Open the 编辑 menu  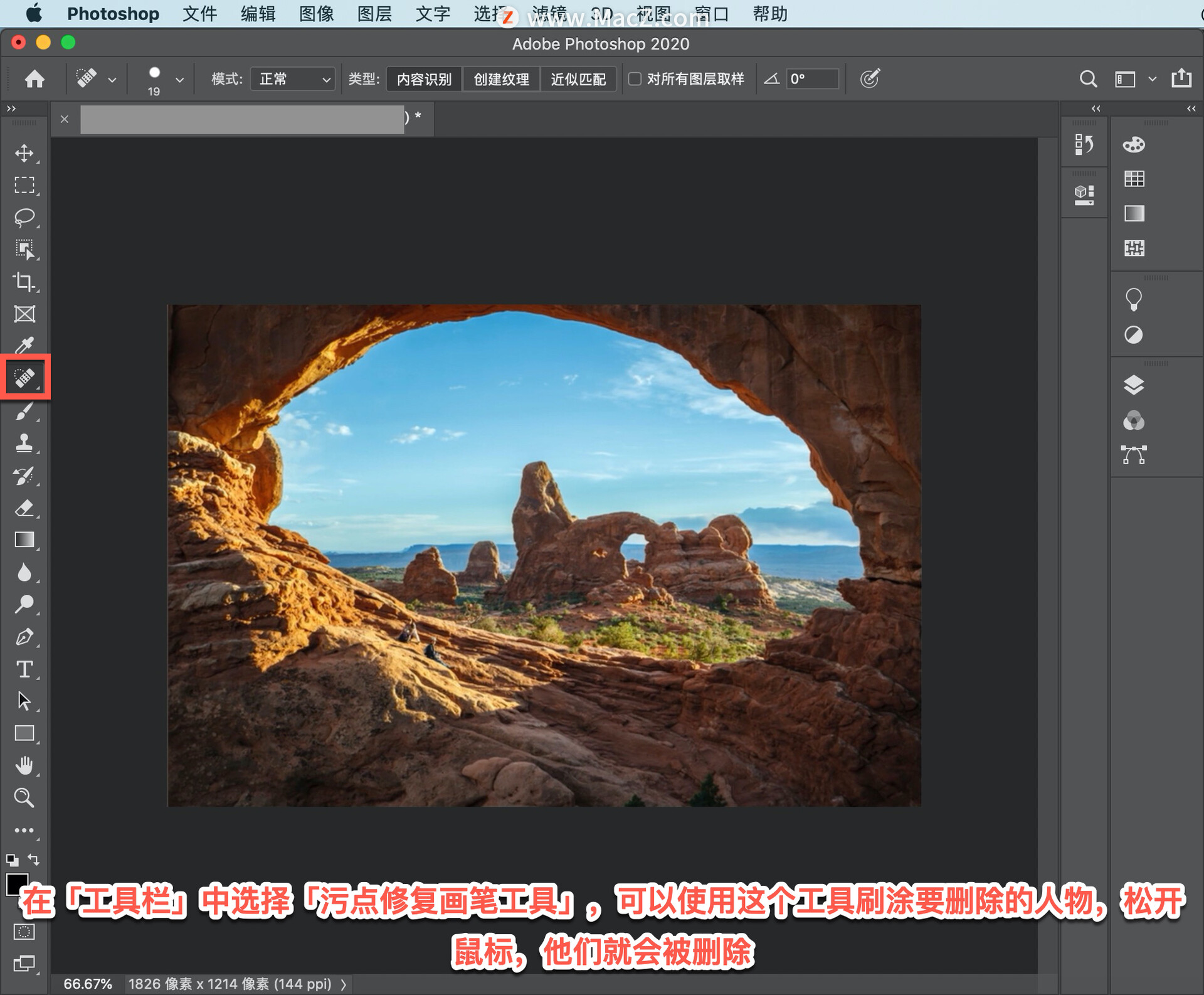click(x=258, y=14)
